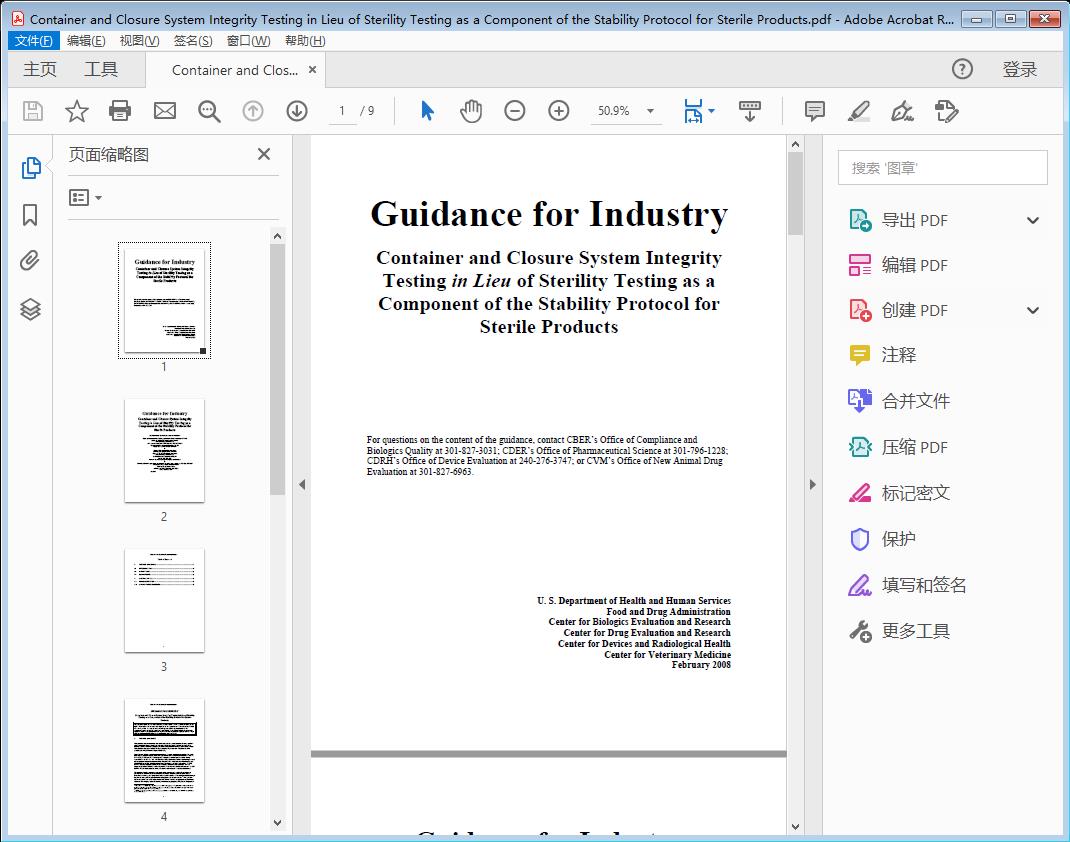This screenshot has width=1070, height=842.
Task: Collapse the left navigation pane arrow
Action: coord(302,484)
